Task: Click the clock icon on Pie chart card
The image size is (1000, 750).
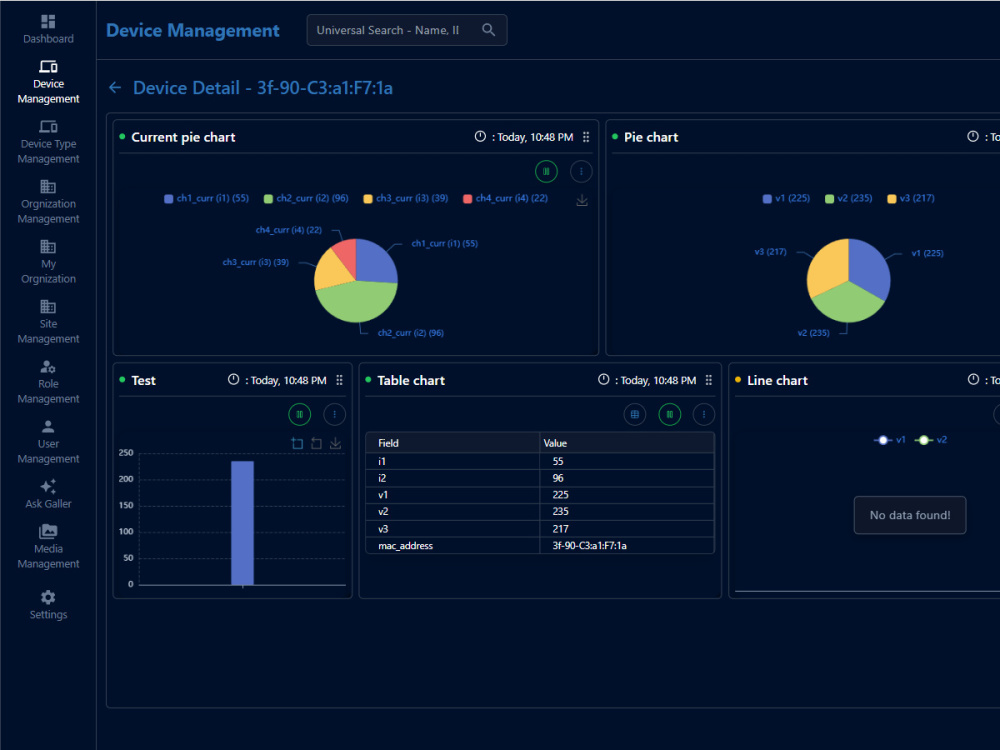Action: pos(973,136)
